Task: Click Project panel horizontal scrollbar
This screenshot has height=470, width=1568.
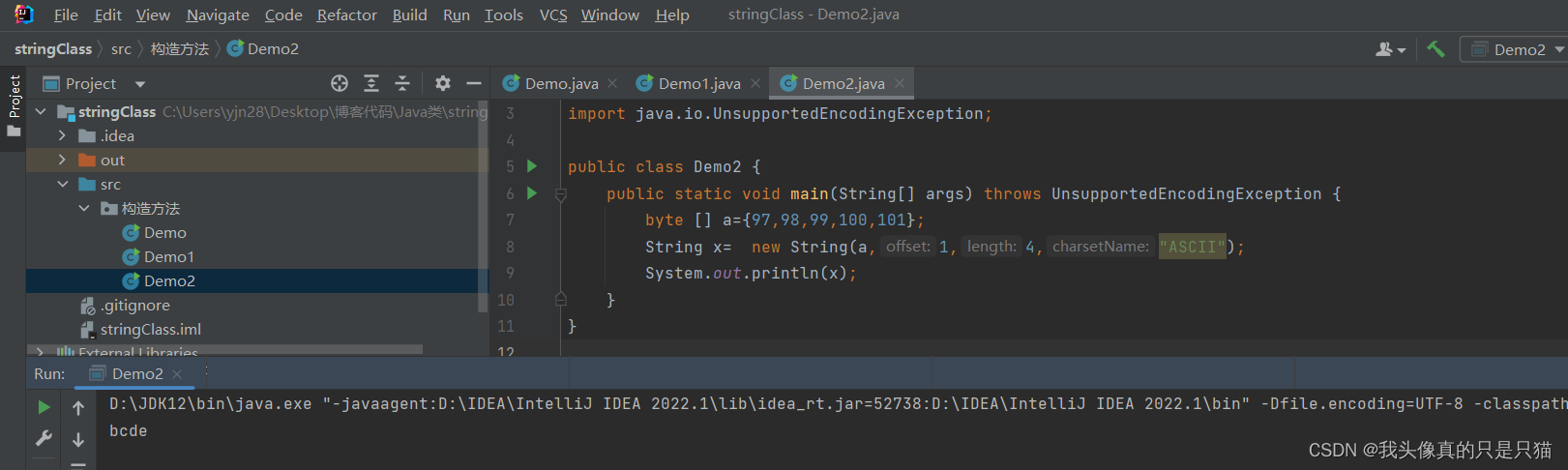Action: tap(224, 348)
